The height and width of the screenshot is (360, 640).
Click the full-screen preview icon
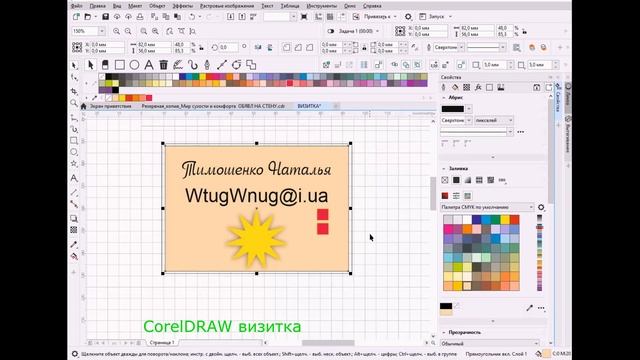click(304, 17)
